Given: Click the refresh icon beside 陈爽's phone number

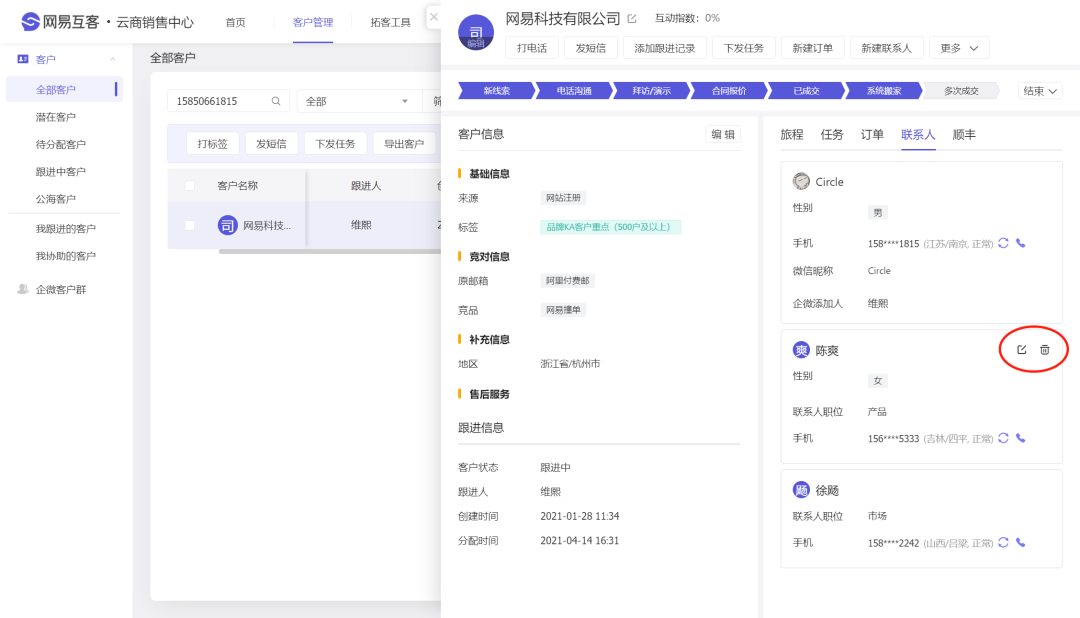Looking at the screenshot, I should [x=1003, y=438].
